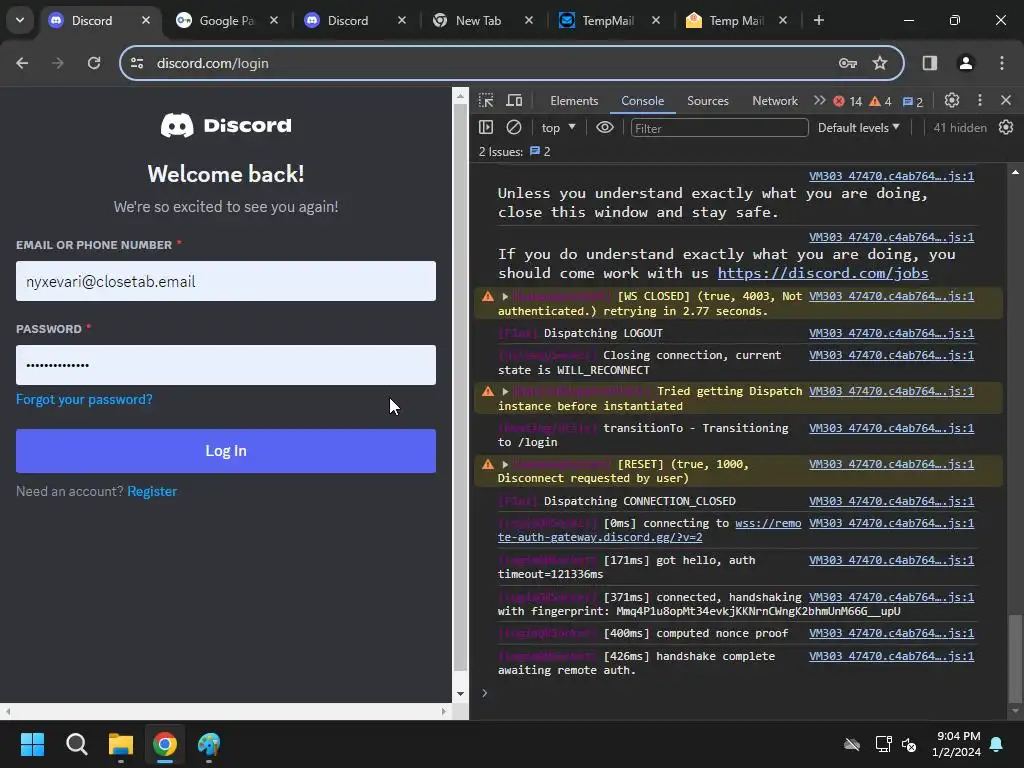Close the DevTools panel

point(1006,100)
